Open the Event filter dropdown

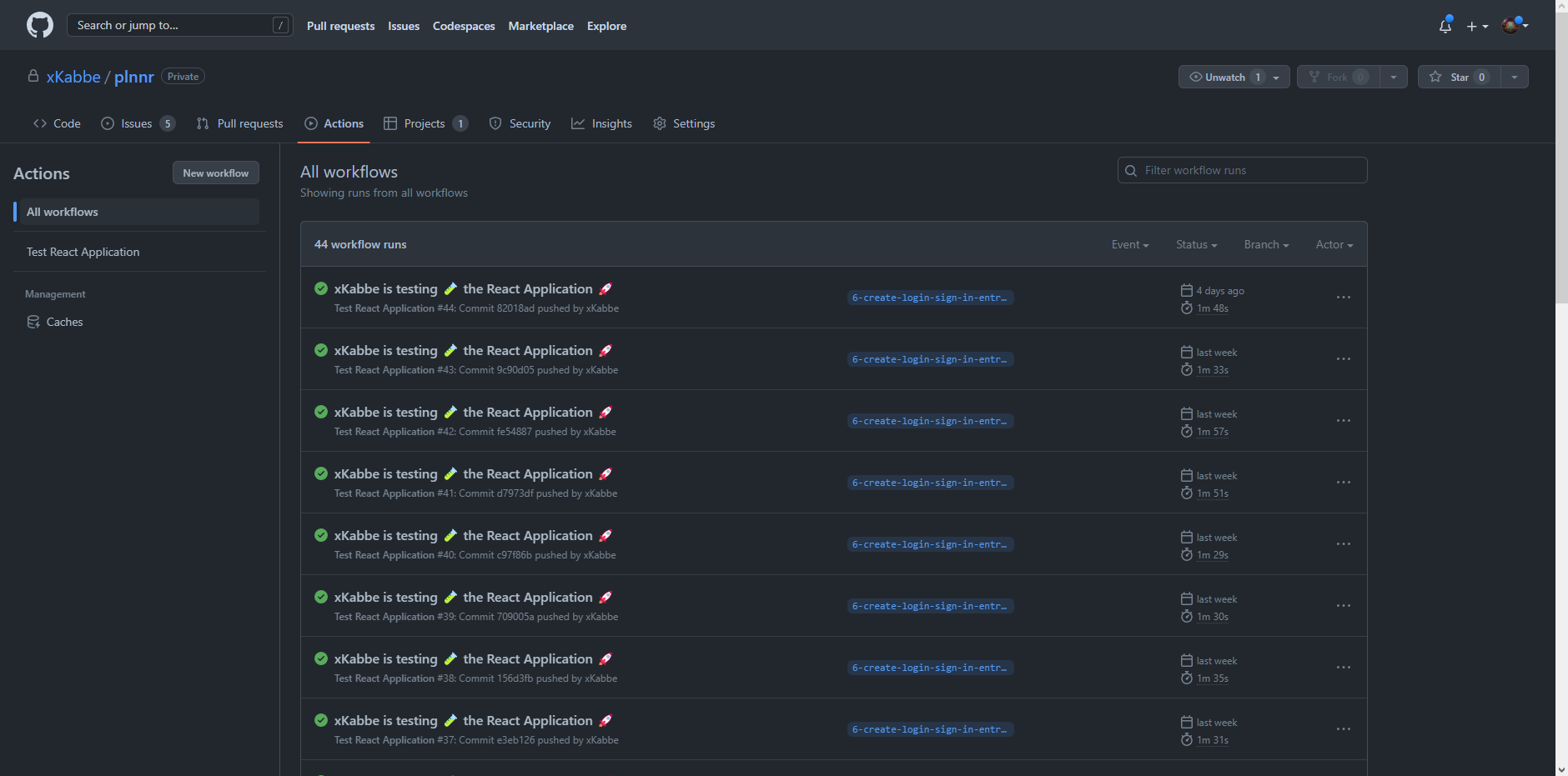[1130, 244]
